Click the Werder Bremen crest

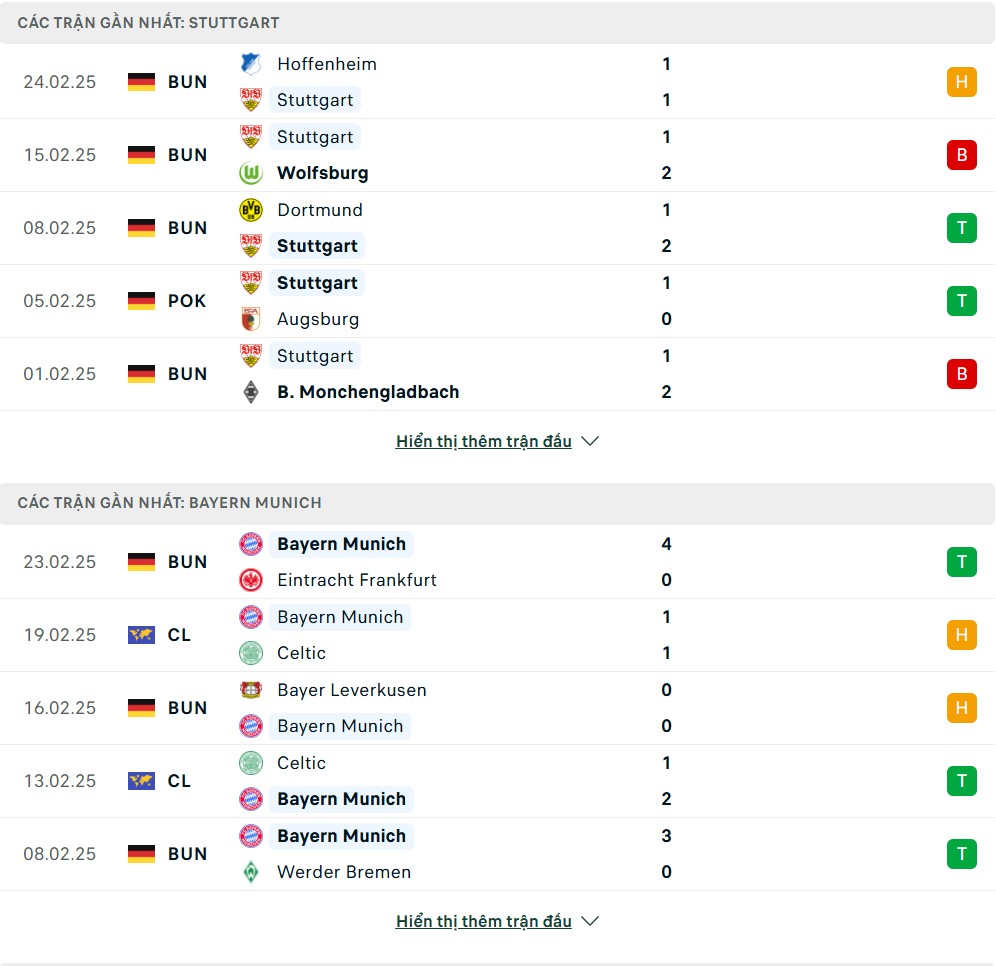tap(250, 872)
